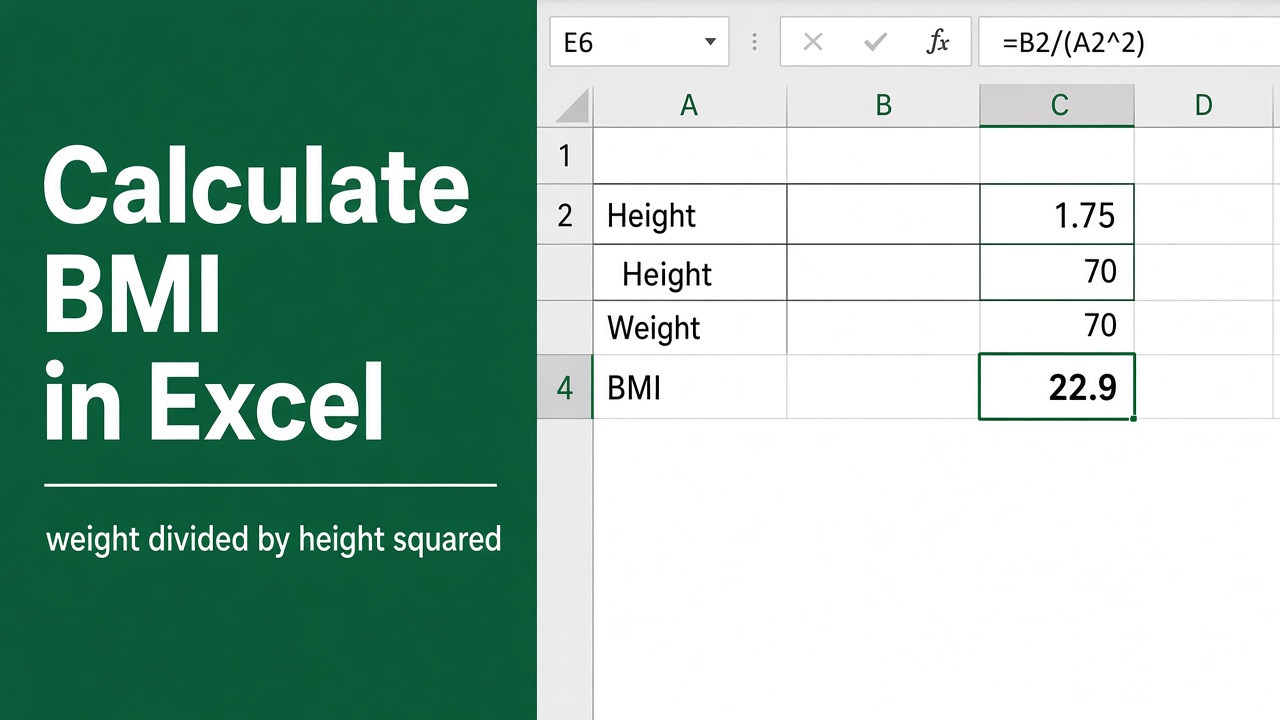Click the cell with value 1.75
The image size is (1280, 720).
coord(1057,215)
